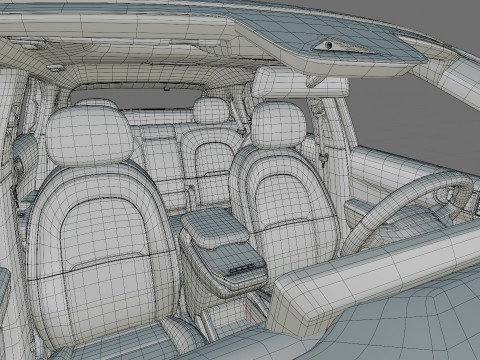
Task: Select the large foreground seat's headrest
Action: (x=89, y=135)
